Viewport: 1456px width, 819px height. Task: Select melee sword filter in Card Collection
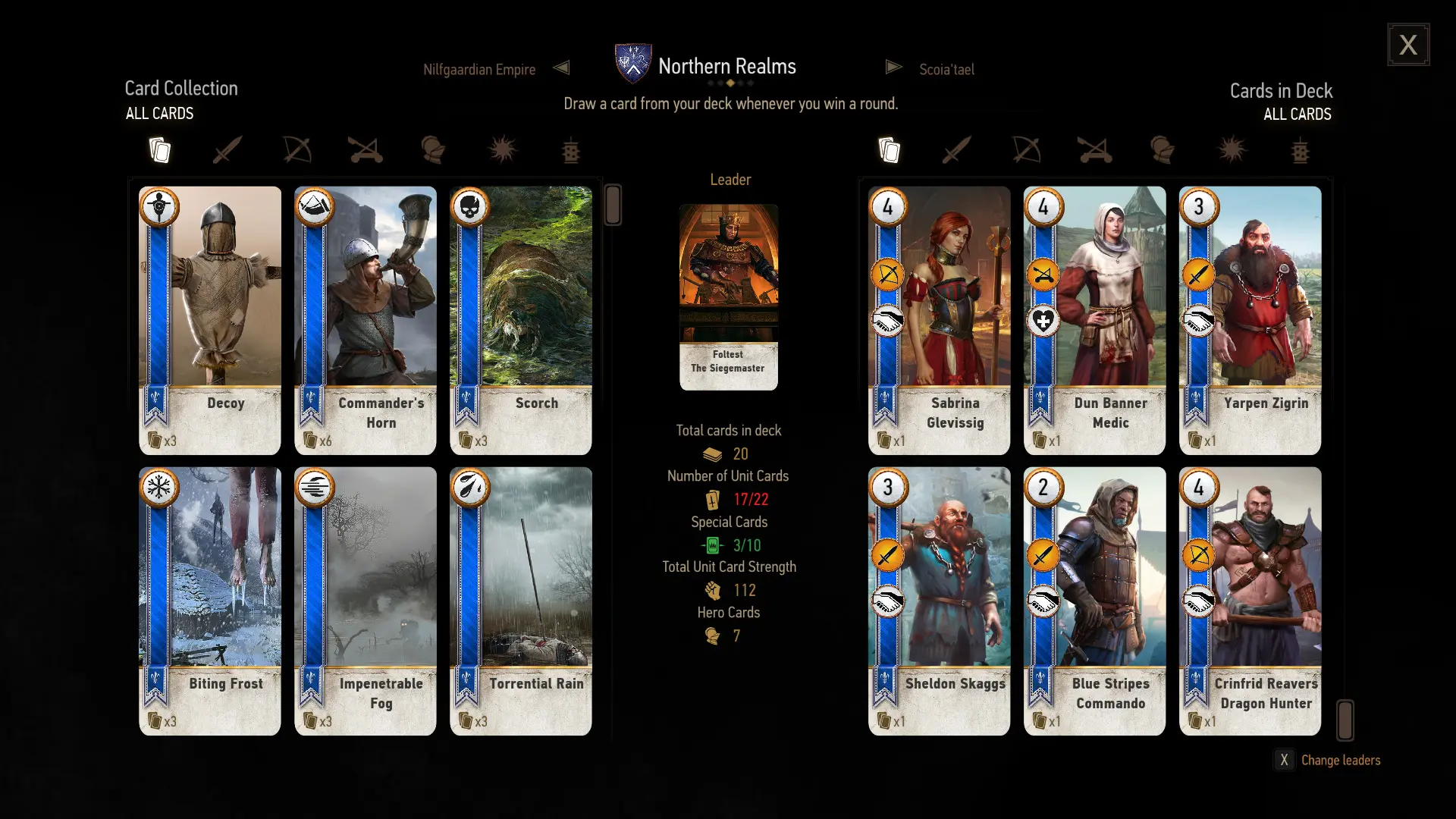click(227, 149)
